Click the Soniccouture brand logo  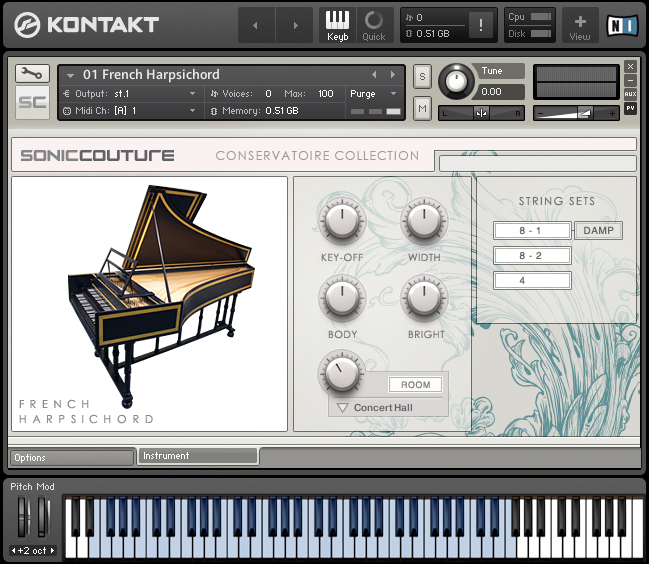click(x=98, y=156)
